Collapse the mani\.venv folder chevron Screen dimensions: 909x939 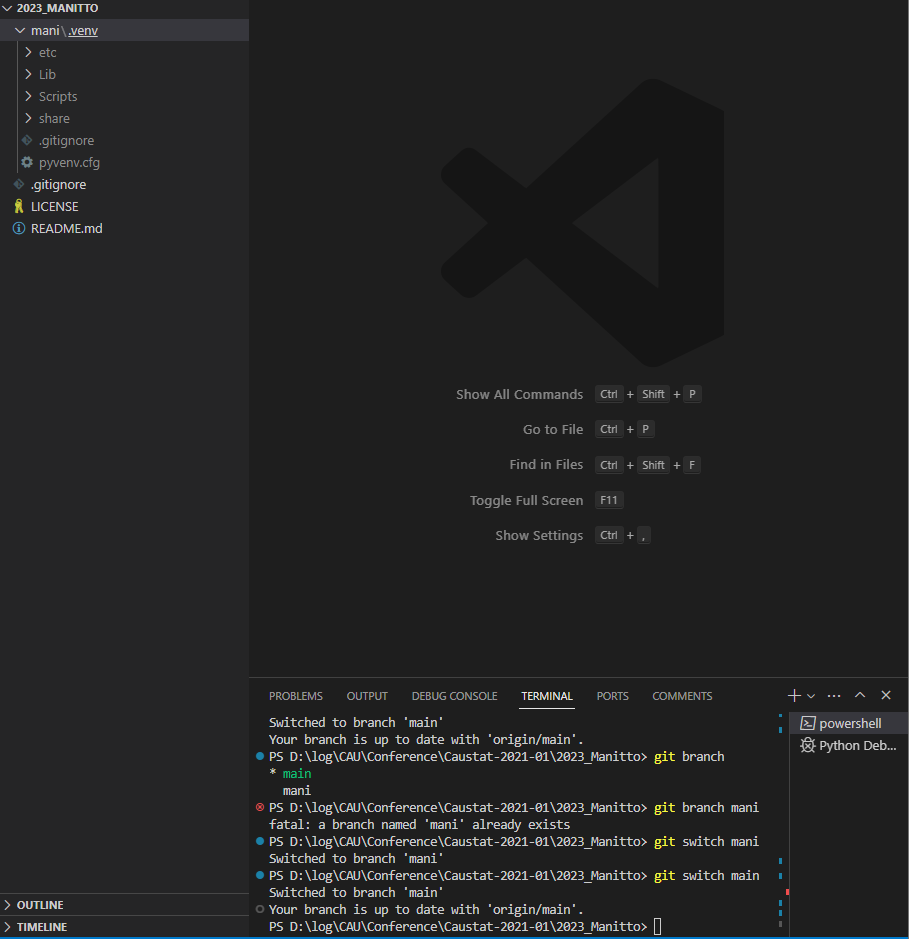(x=20, y=31)
